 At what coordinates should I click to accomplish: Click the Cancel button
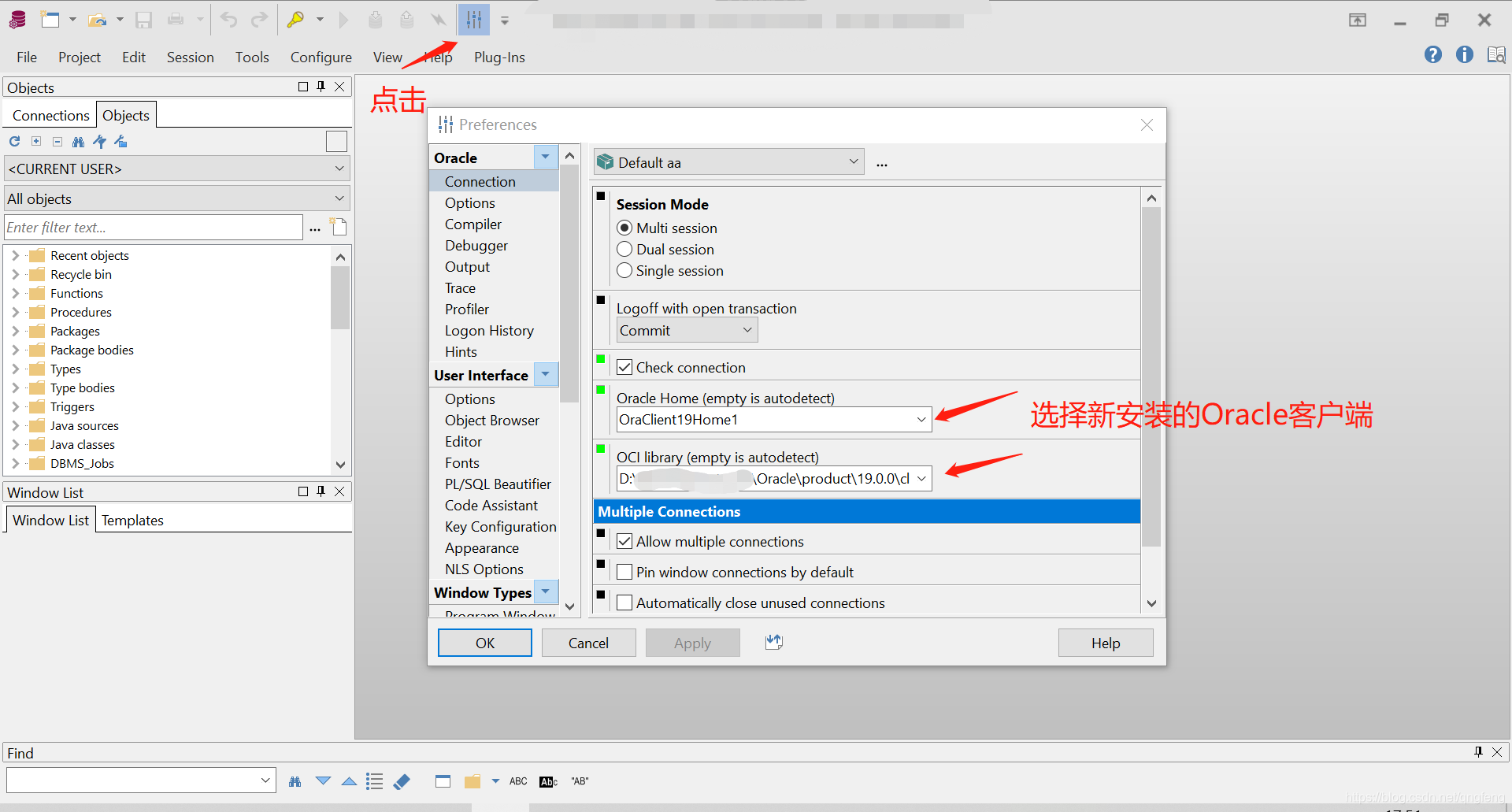[x=588, y=643]
